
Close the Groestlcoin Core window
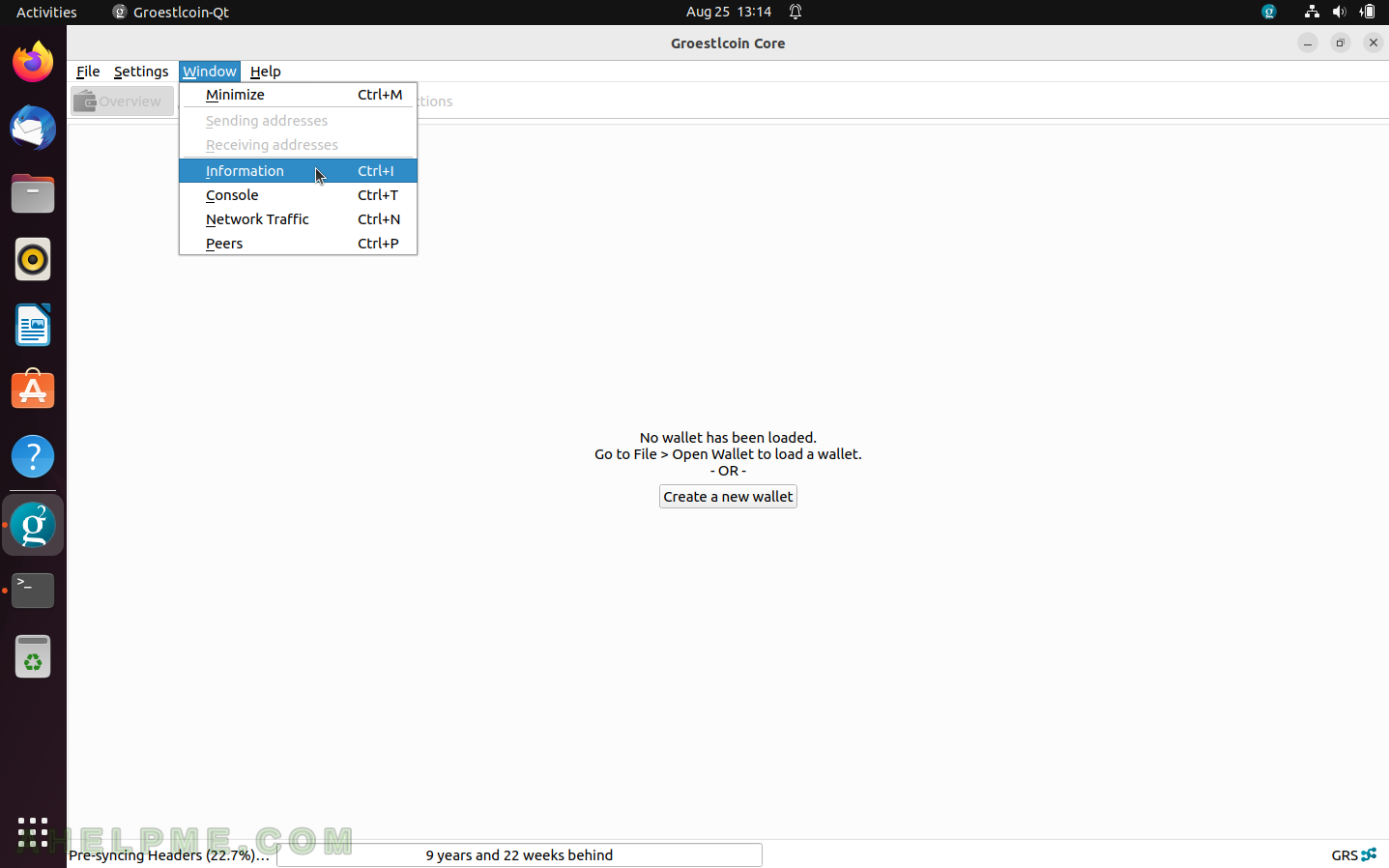click(1374, 43)
